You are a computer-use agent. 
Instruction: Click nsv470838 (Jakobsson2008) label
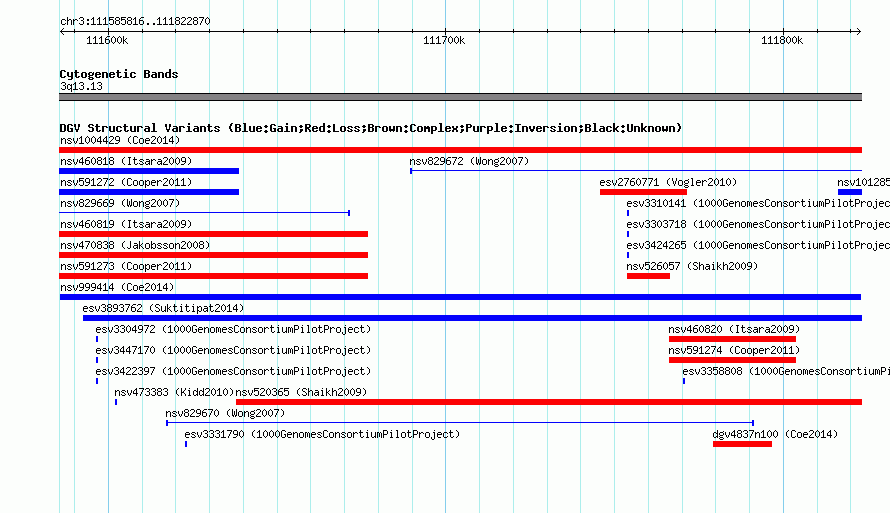click(x=135, y=245)
